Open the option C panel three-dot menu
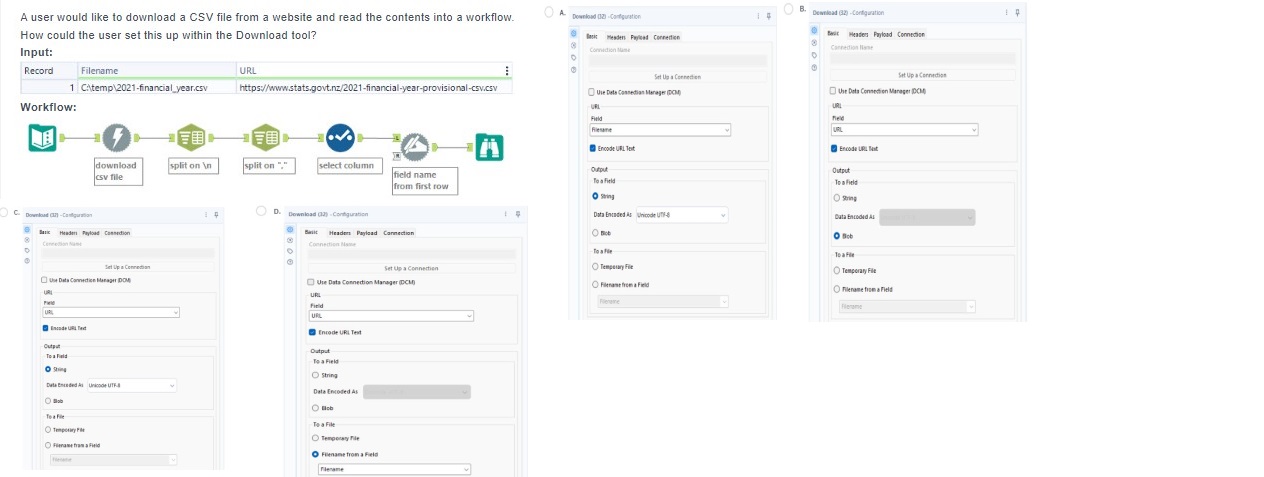Viewport: 1264px width, 477px height. tap(206, 214)
